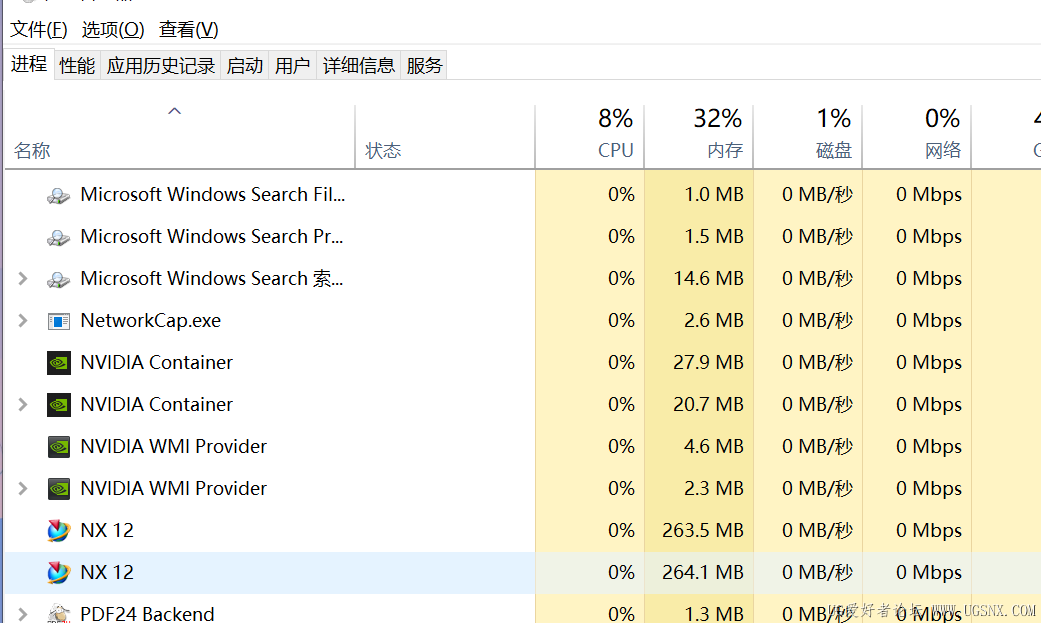Image resolution: width=1041 pixels, height=623 pixels.
Task: Click the NVIDIA Container icon at 20.7 MB
Action: tap(58, 405)
